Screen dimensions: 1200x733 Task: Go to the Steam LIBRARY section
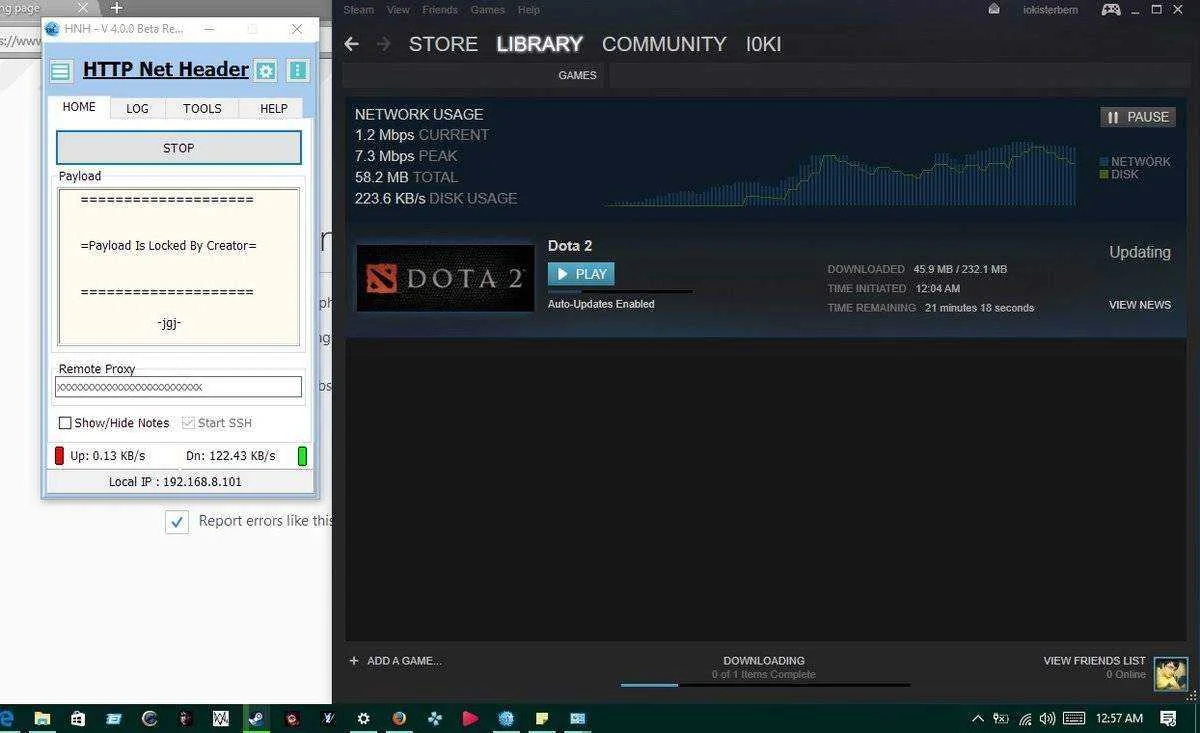(x=540, y=44)
